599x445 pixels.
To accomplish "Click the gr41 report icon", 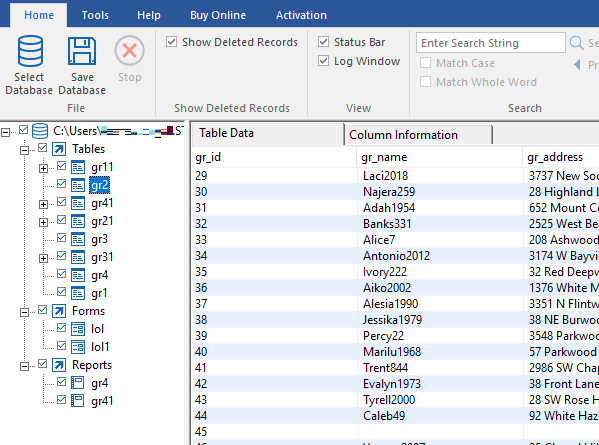I will 78,401.
